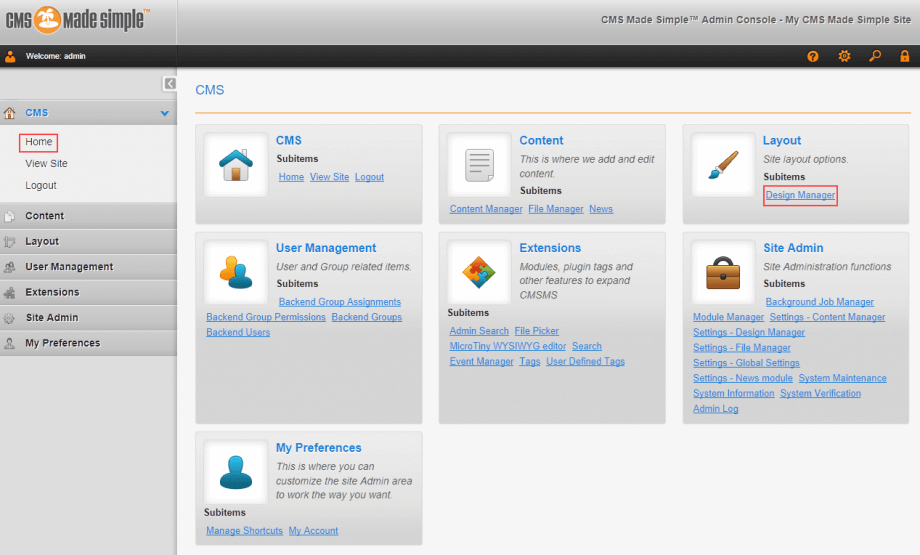
Task: Expand the Site Admin section in sidebar
Action: coord(88,317)
